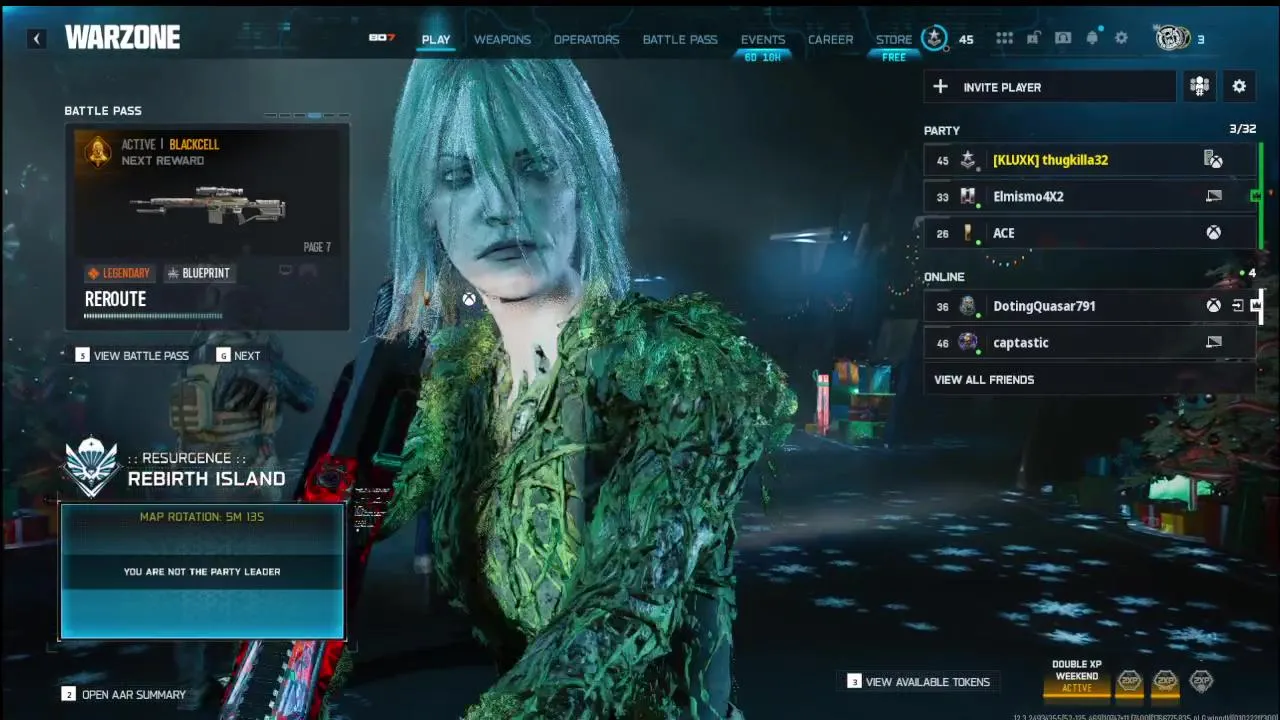This screenshot has height=720, width=1280.
Task: Click the REROUTE progress bar
Action: [x=153, y=316]
